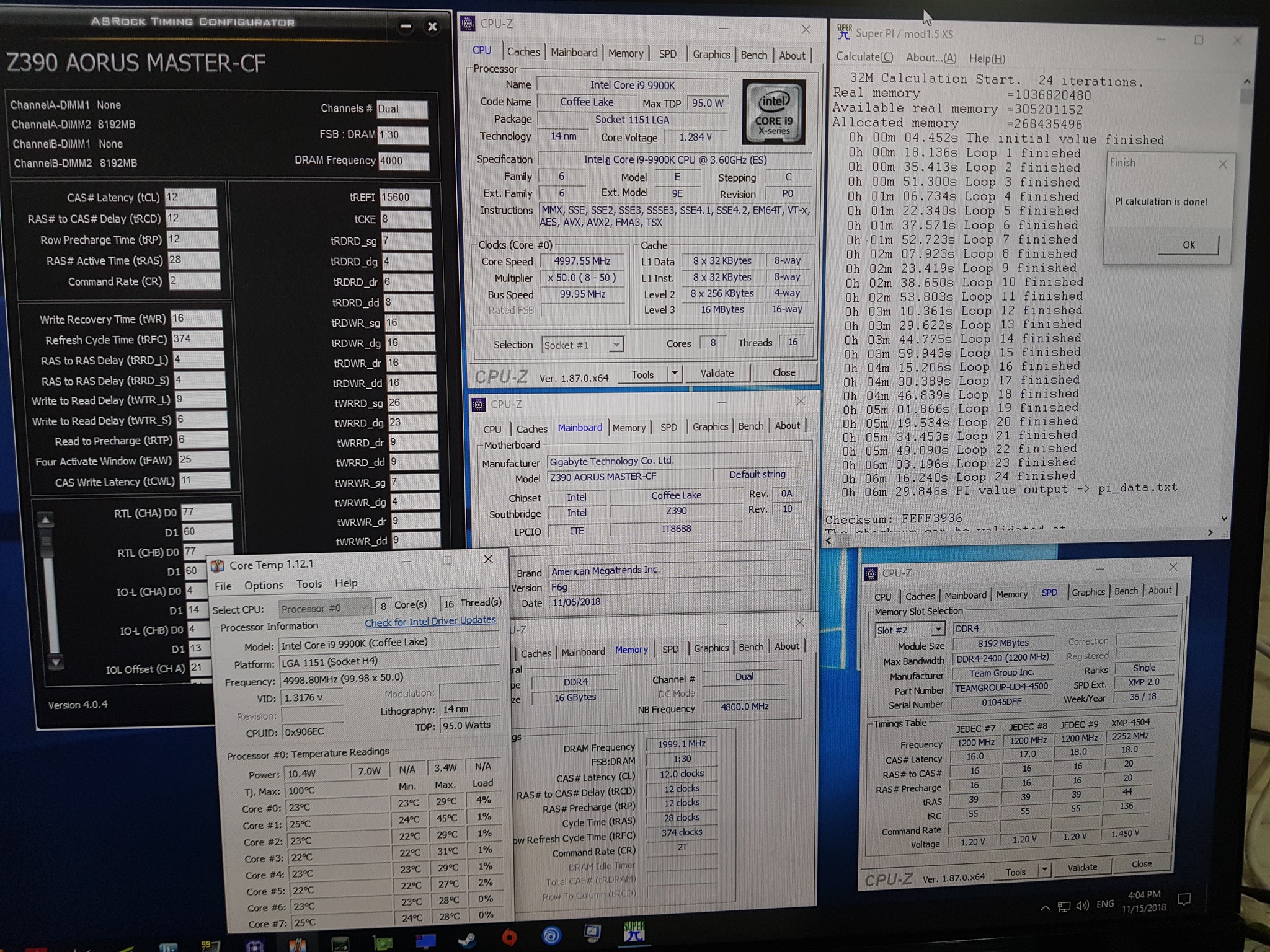
Task: Click Validate in the top CPU-Z window
Action: pos(717,373)
